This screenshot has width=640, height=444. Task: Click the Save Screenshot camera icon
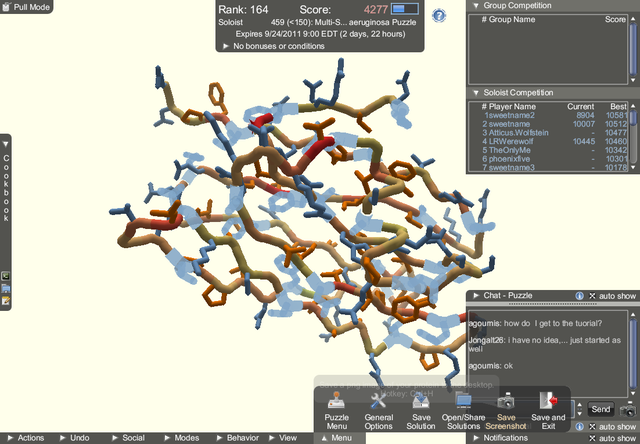(x=506, y=399)
